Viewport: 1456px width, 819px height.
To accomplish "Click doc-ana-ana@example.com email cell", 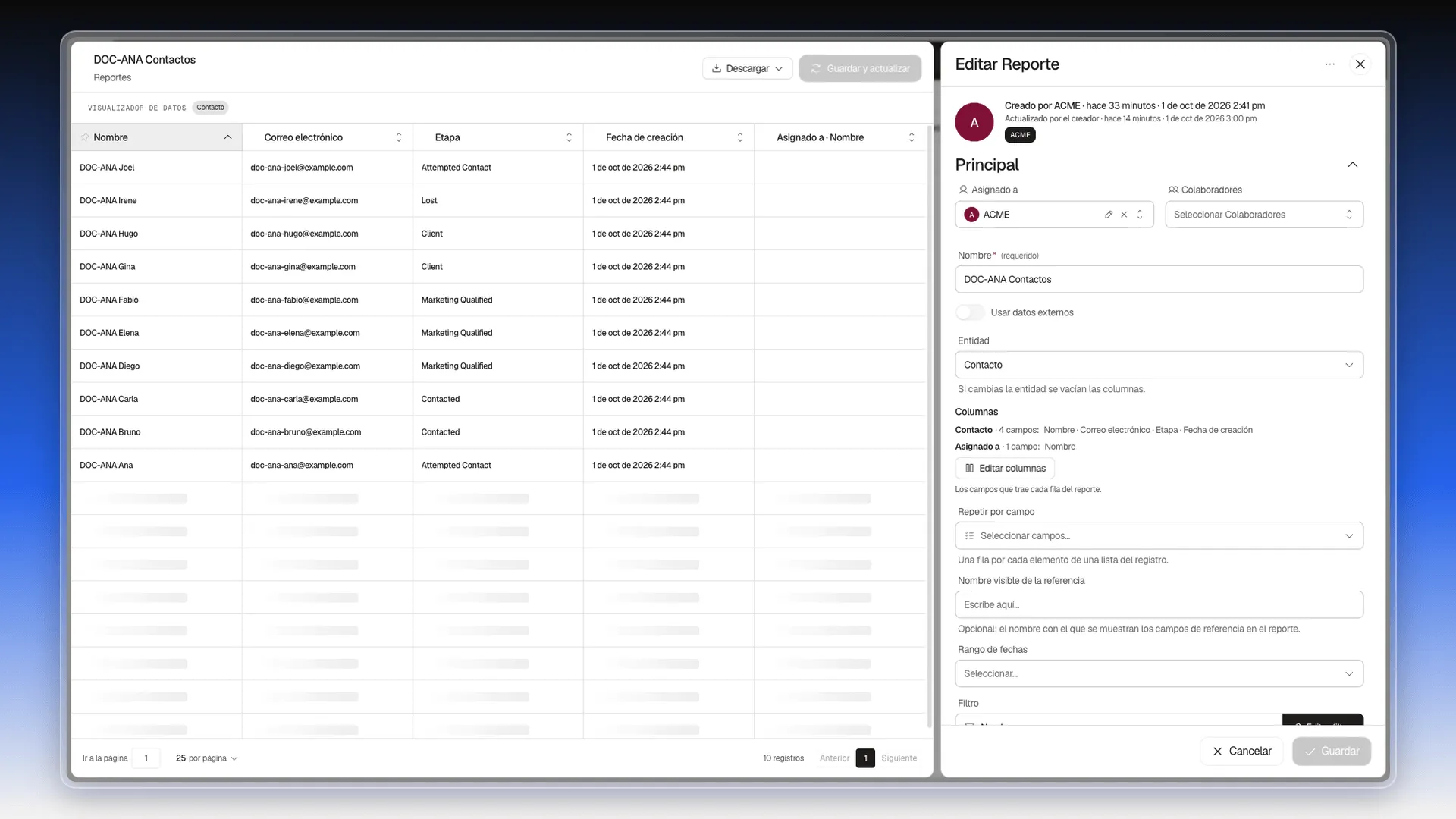I will point(327,466).
